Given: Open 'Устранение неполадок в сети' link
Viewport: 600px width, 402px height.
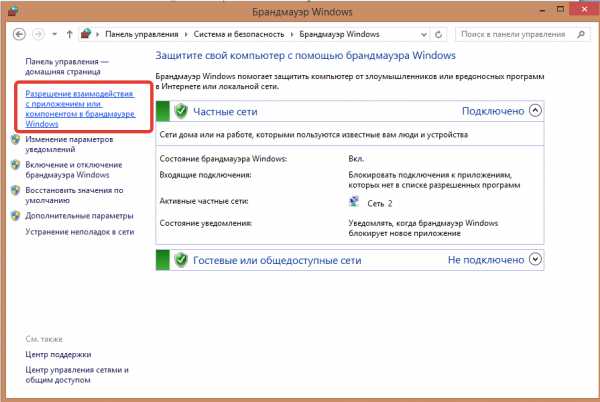Looking at the screenshot, I should tap(80, 232).
